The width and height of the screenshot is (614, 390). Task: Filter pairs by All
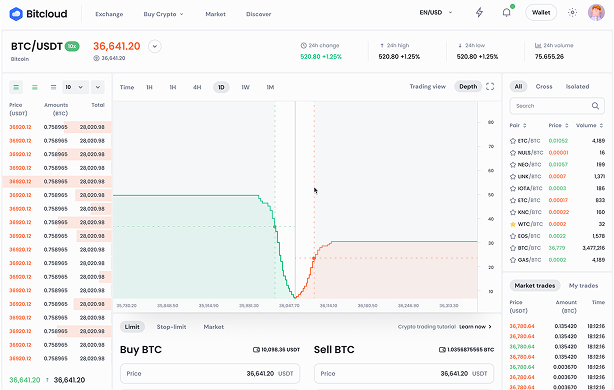(x=518, y=87)
